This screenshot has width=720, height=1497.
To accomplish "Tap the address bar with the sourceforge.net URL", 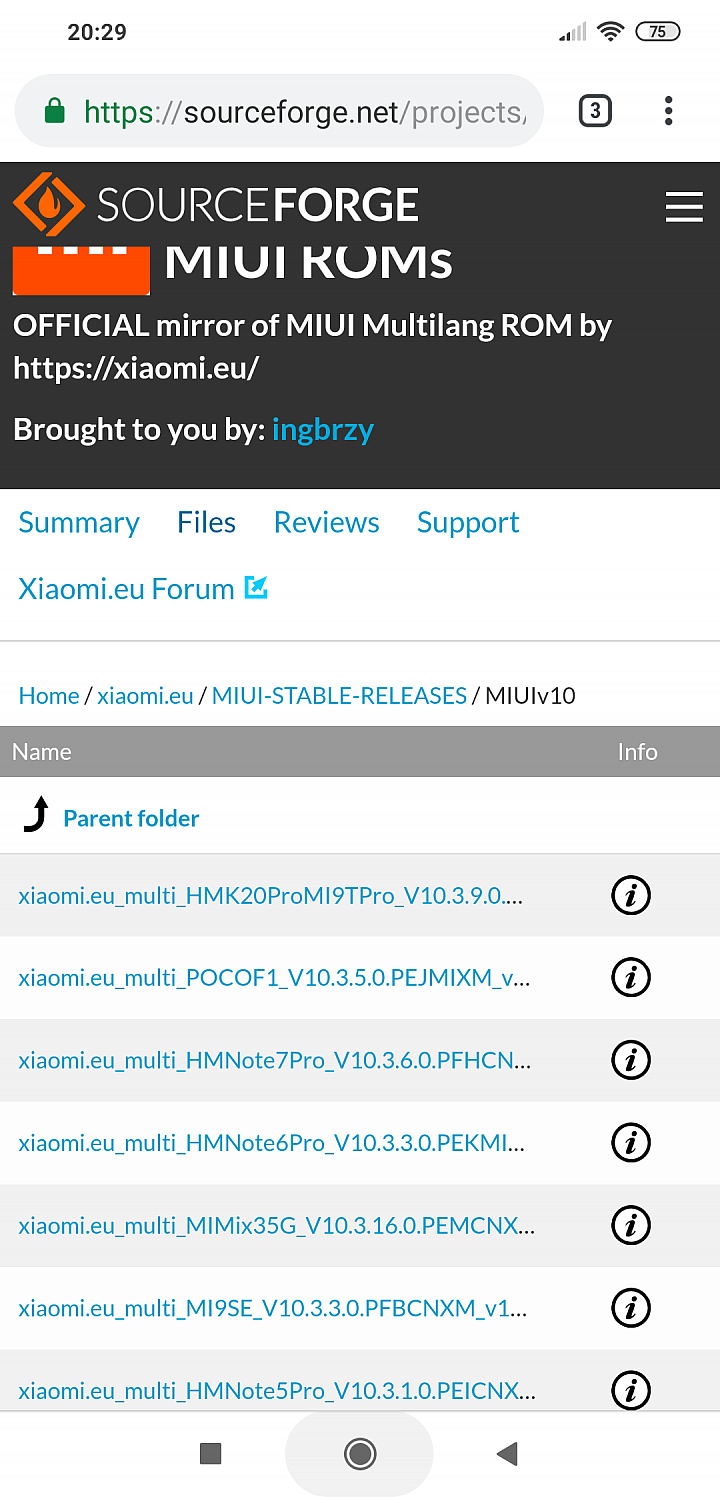I will [x=279, y=111].
